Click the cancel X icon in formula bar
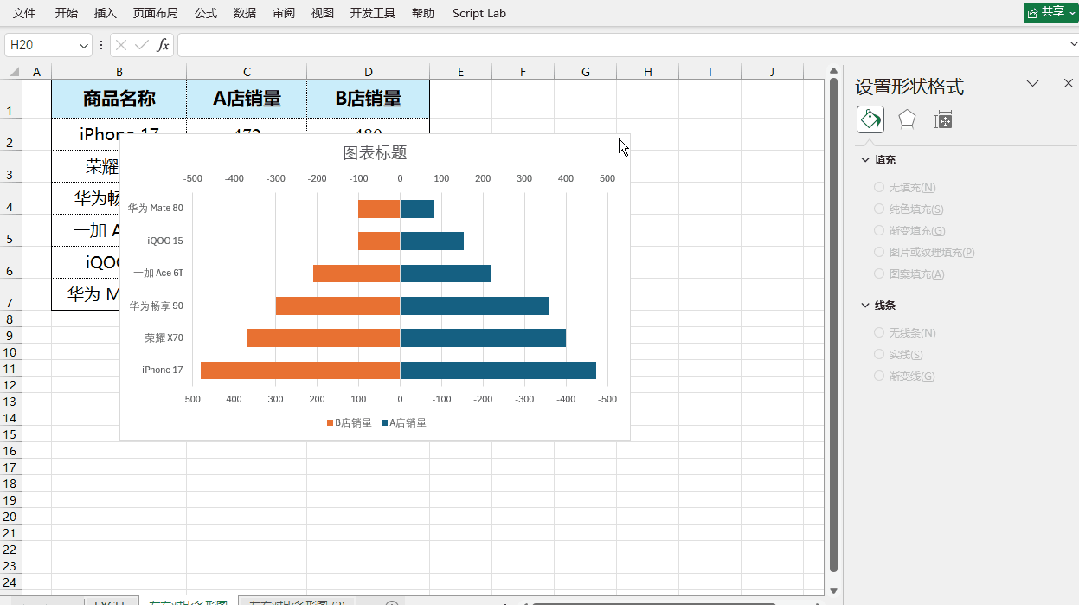The image size is (1079, 605). coord(121,45)
